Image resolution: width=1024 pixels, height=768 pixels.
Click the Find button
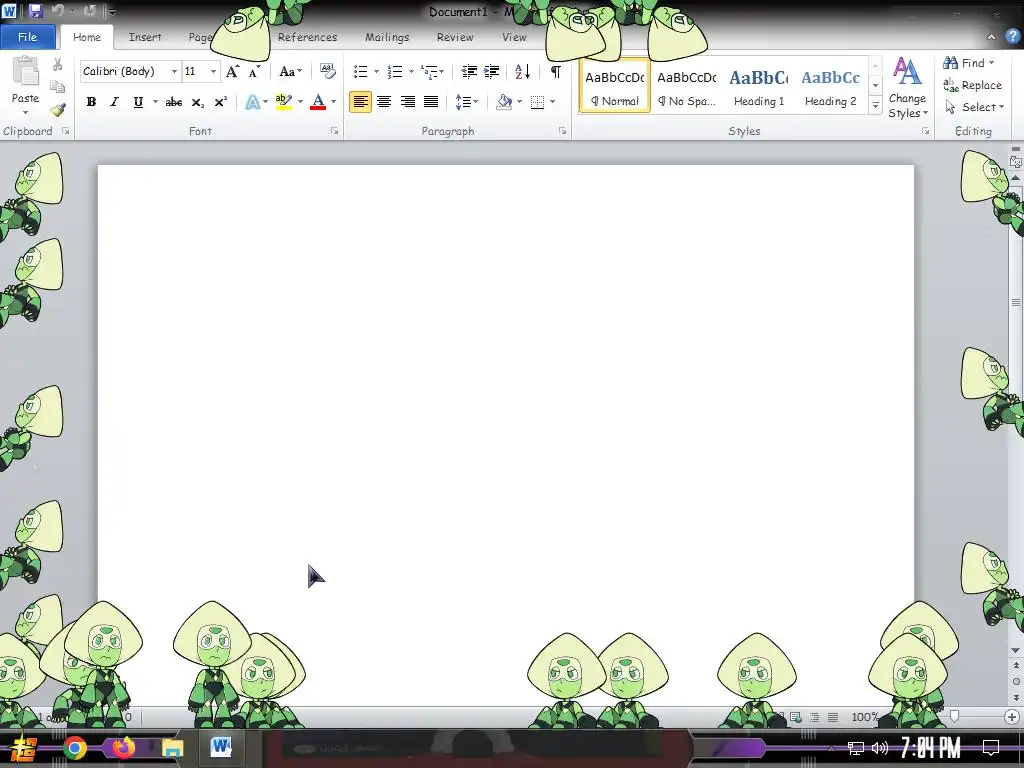[969, 63]
